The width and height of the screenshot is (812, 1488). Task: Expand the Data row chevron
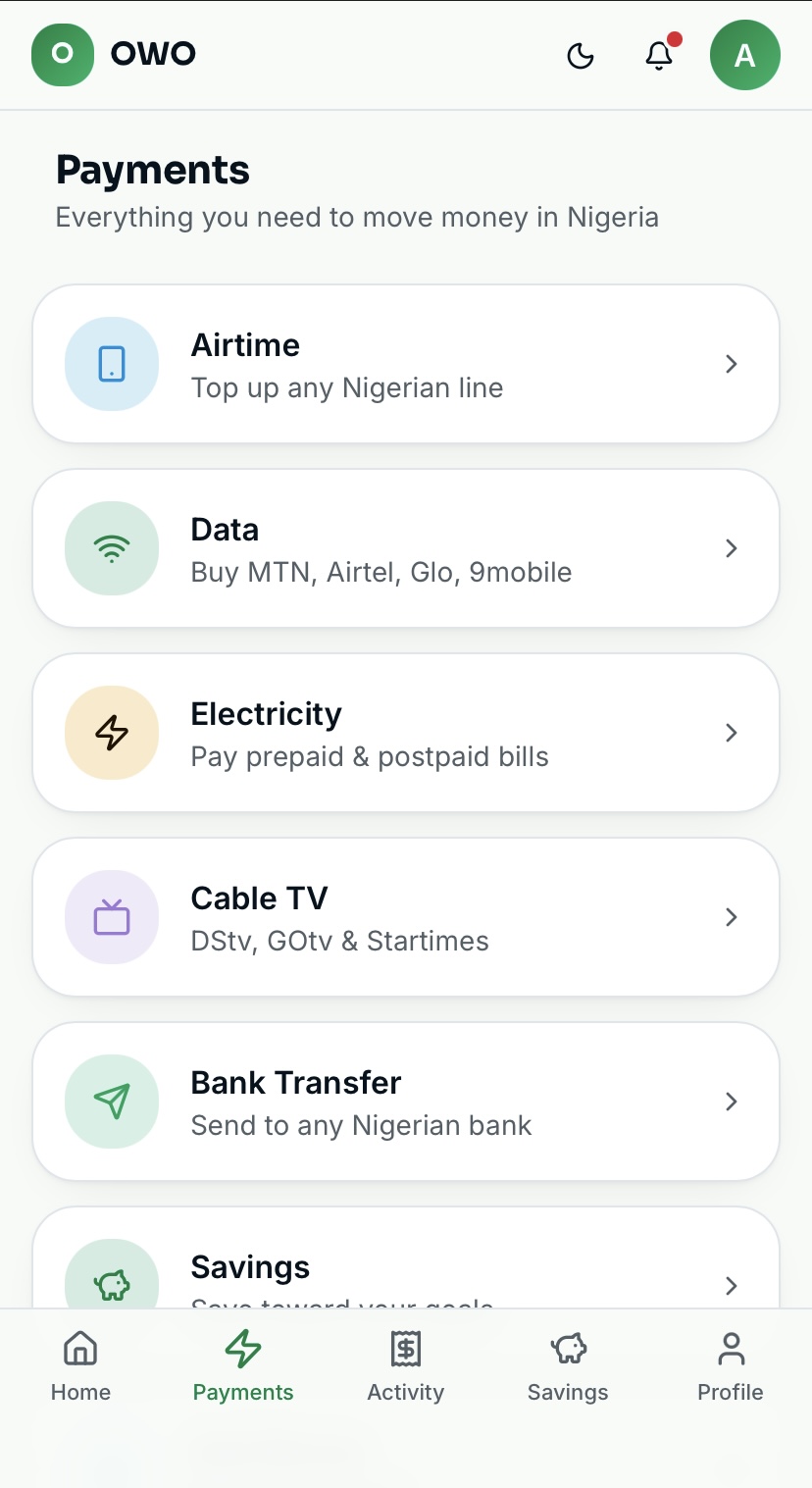pyautogui.click(x=731, y=548)
